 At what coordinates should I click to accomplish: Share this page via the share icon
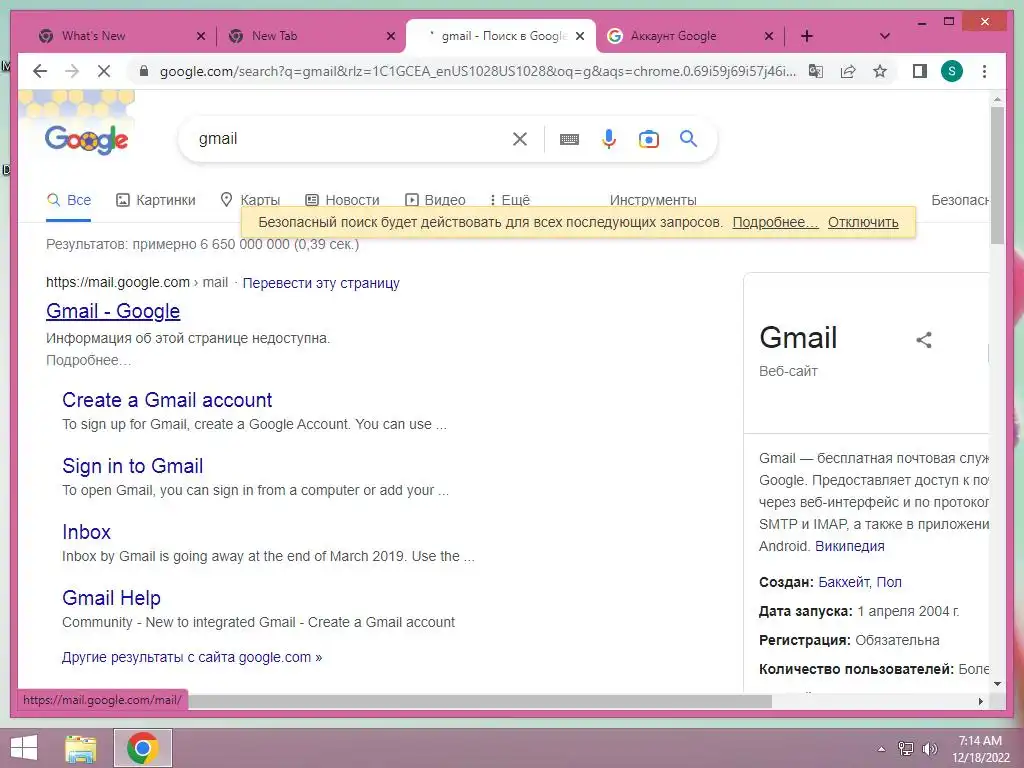(x=848, y=71)
